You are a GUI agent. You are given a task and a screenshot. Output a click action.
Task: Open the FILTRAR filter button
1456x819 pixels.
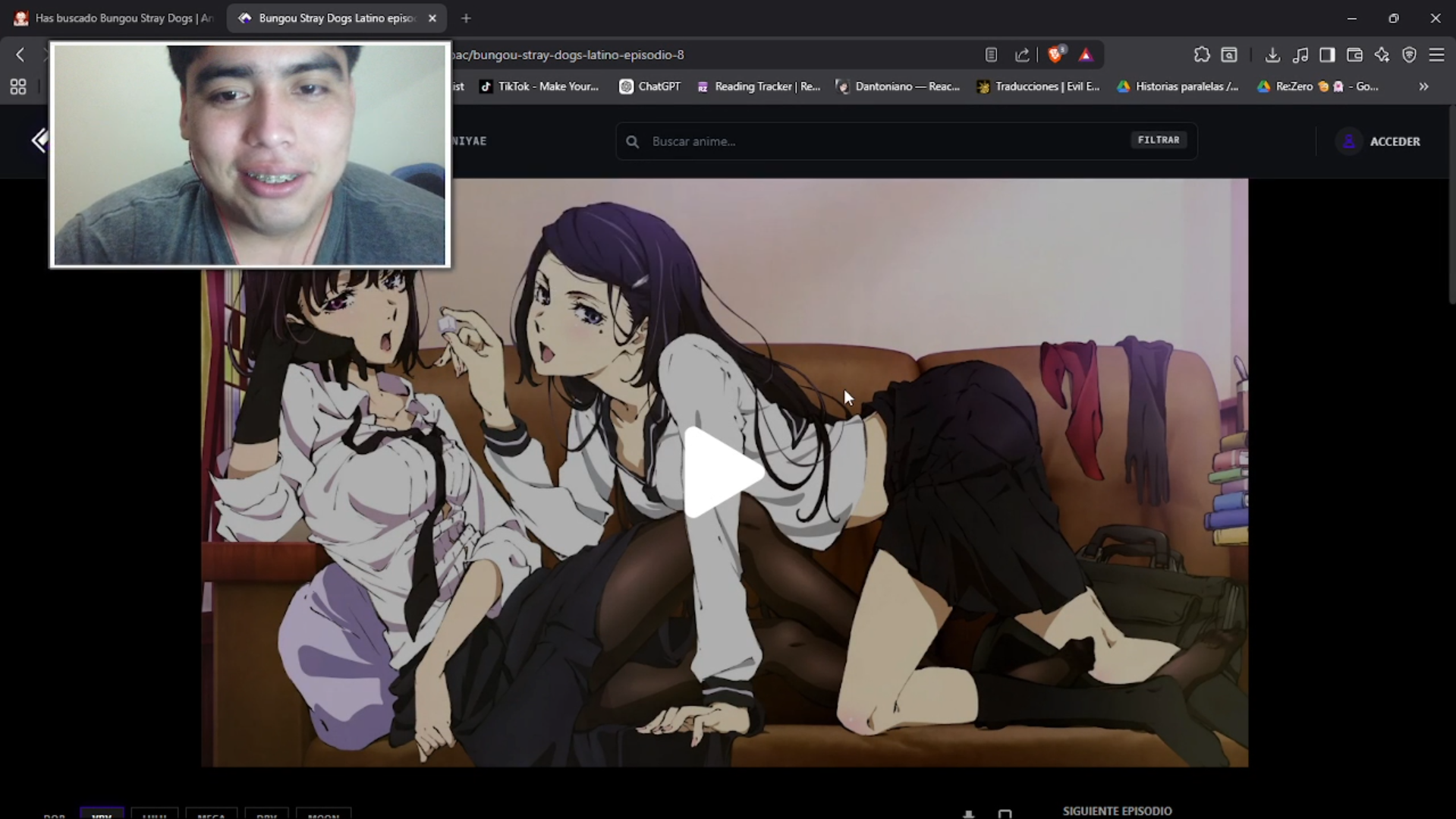coord(1159,140)
